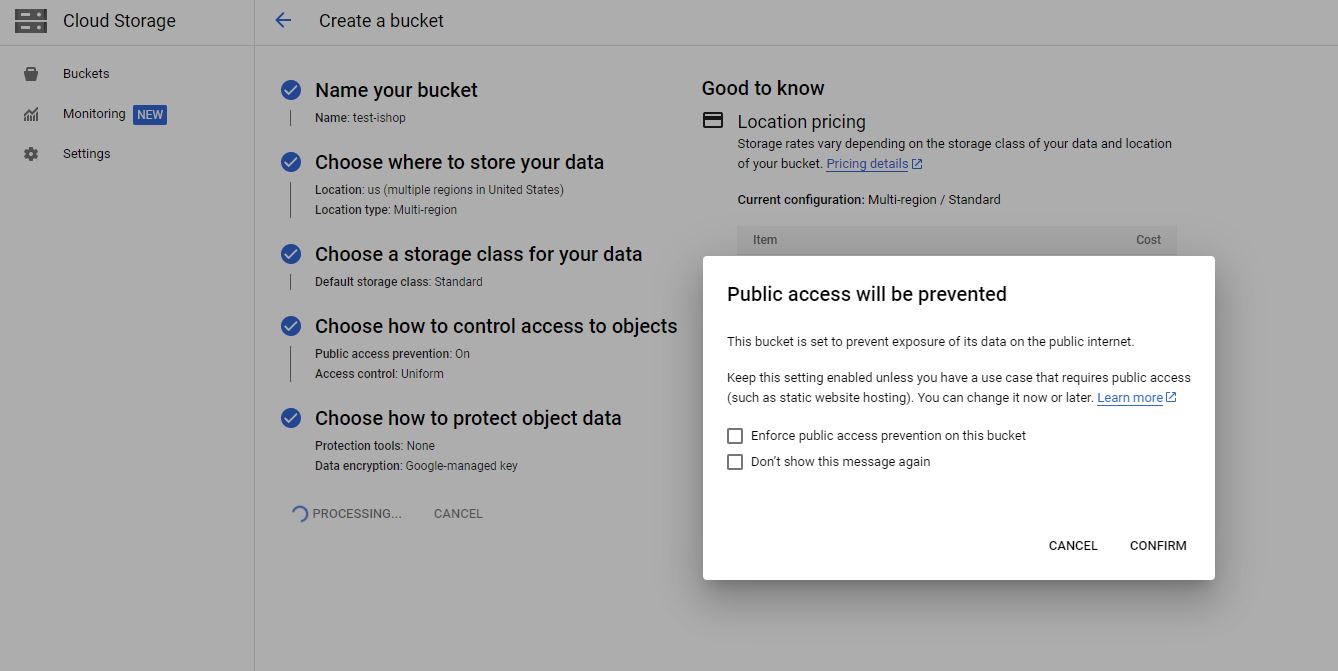Check Don't show this message again

point(735,462)
